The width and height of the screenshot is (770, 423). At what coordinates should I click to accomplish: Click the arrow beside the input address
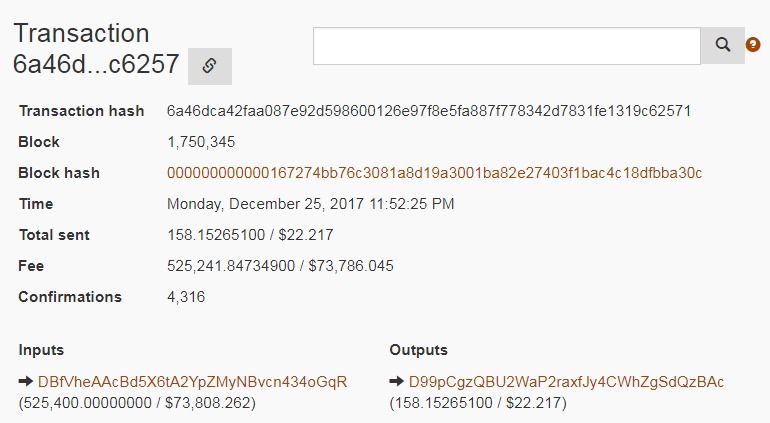coord(26,381)
